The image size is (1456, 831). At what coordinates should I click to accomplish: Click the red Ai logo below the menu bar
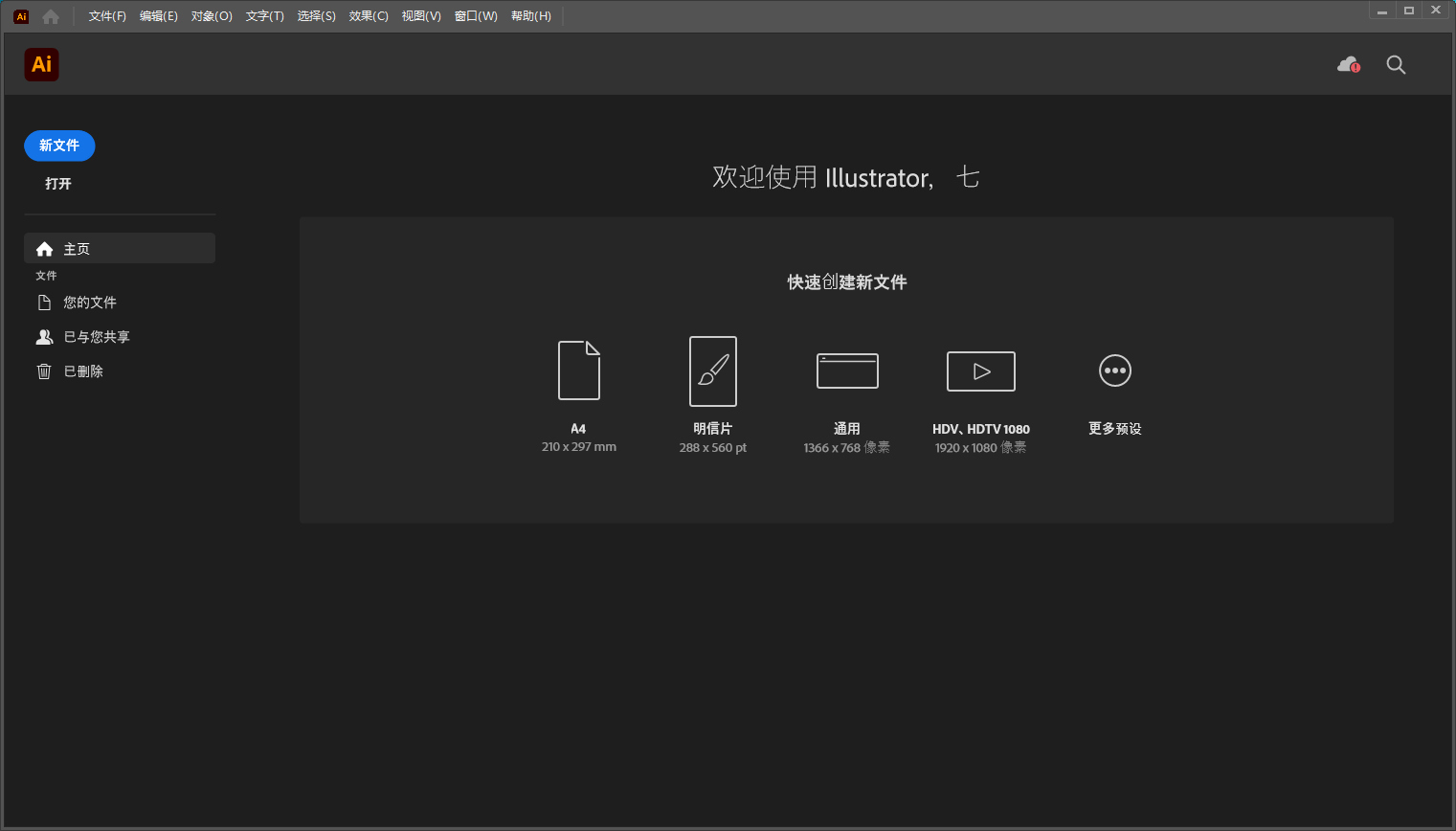pos(41,64)
